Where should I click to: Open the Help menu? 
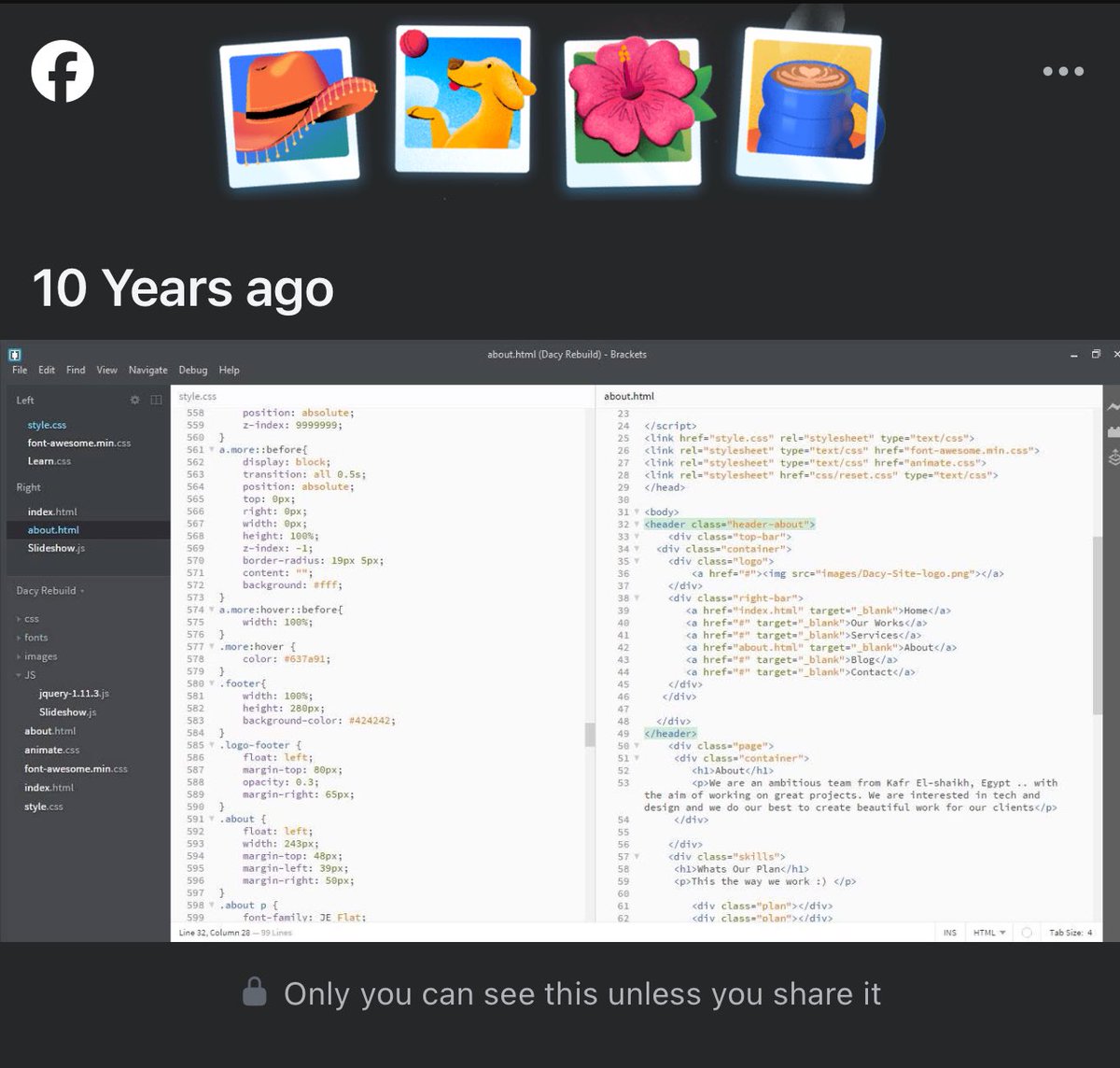(229, 370)
